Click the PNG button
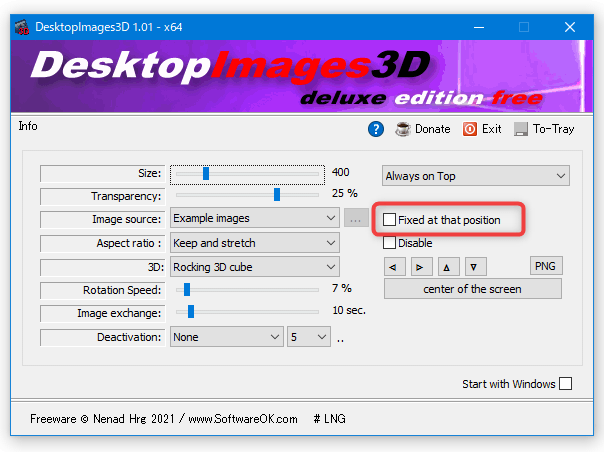This screenshot has width=604, height=452. [546, 266]
